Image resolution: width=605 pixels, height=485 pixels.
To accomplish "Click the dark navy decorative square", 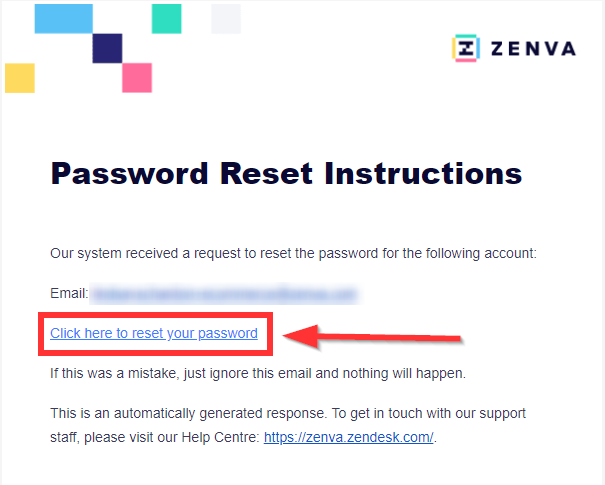I will (x=107, y=48).
